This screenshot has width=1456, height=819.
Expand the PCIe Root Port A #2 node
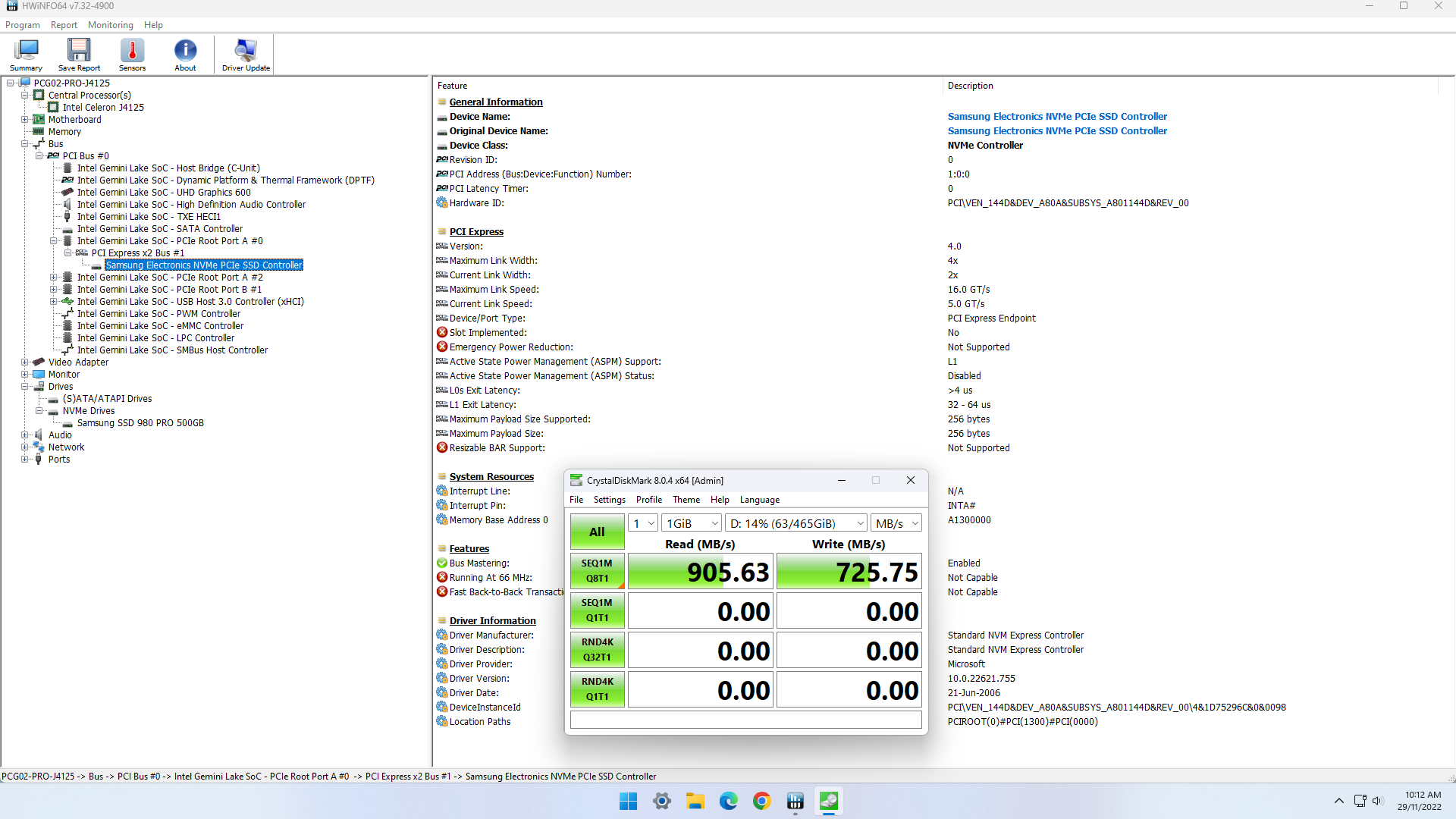point(53,278)
